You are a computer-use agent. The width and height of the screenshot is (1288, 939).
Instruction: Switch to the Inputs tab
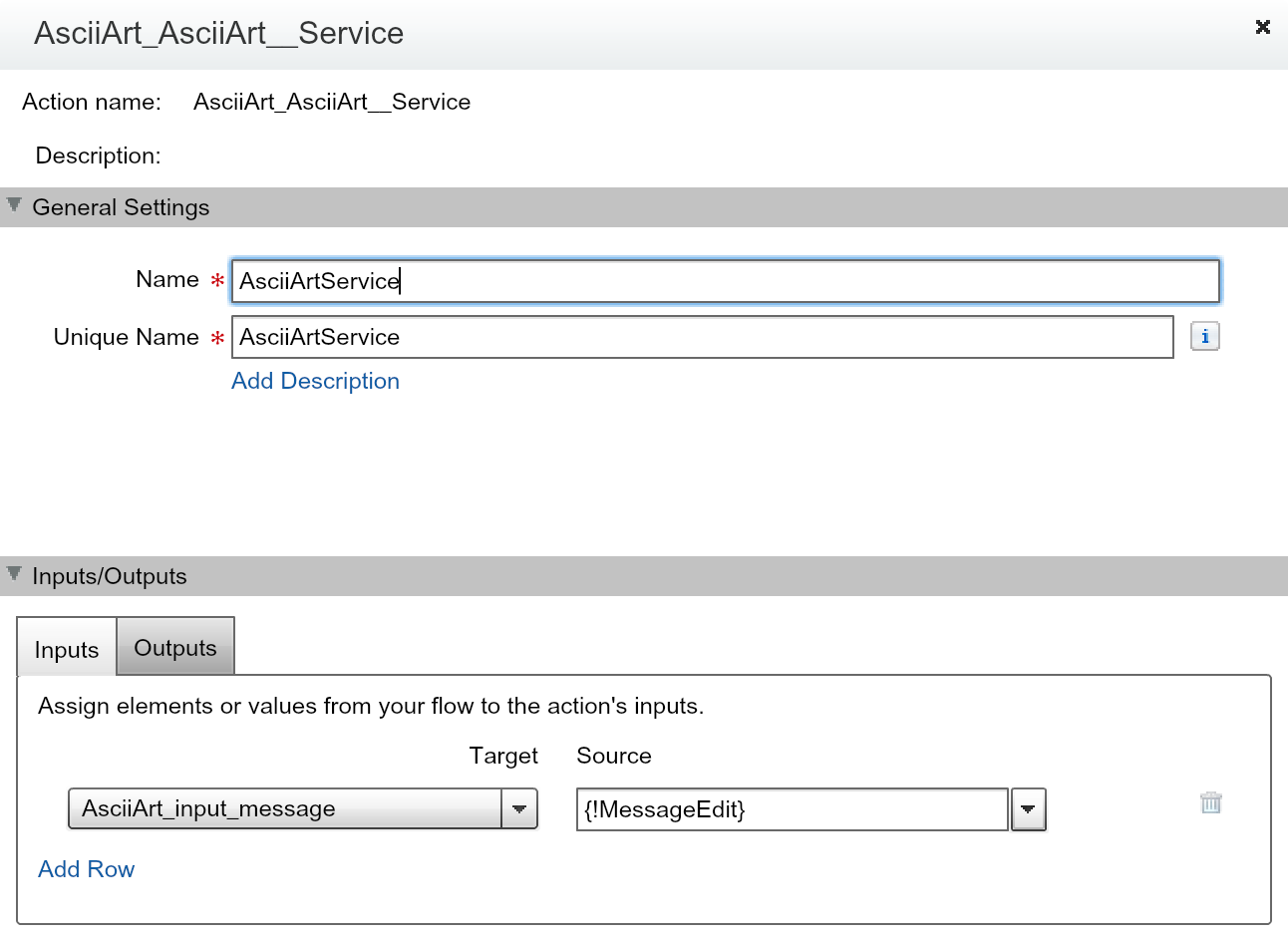[x=67, y=649]
